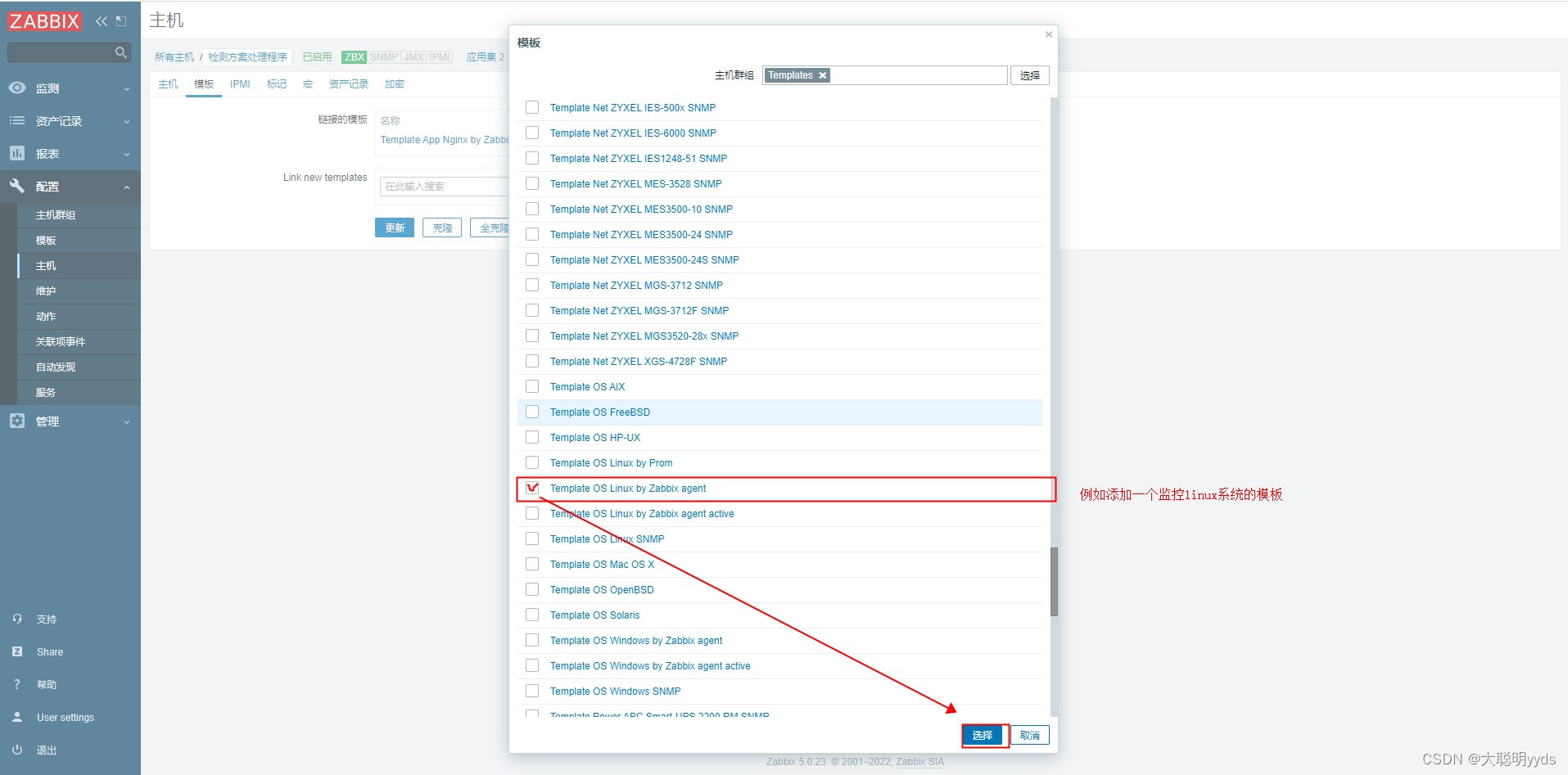Check Template OS AIX checkbox

pyautogui.click(x=532, y=386)
